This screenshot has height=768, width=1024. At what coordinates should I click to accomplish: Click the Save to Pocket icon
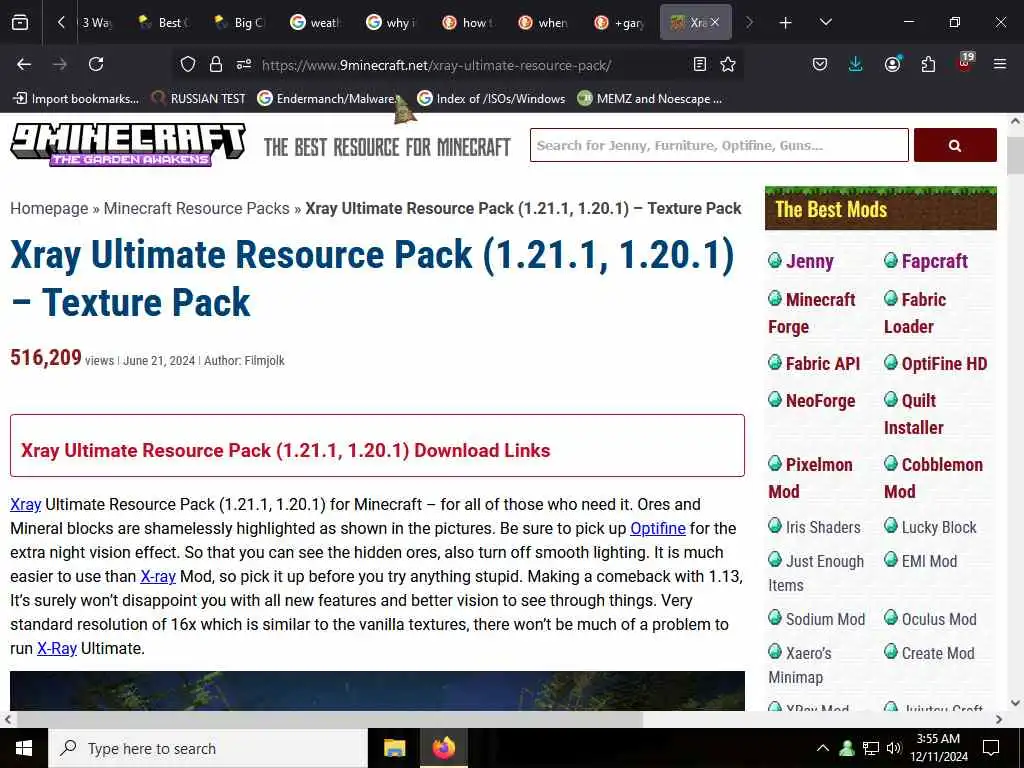(820, 64)
